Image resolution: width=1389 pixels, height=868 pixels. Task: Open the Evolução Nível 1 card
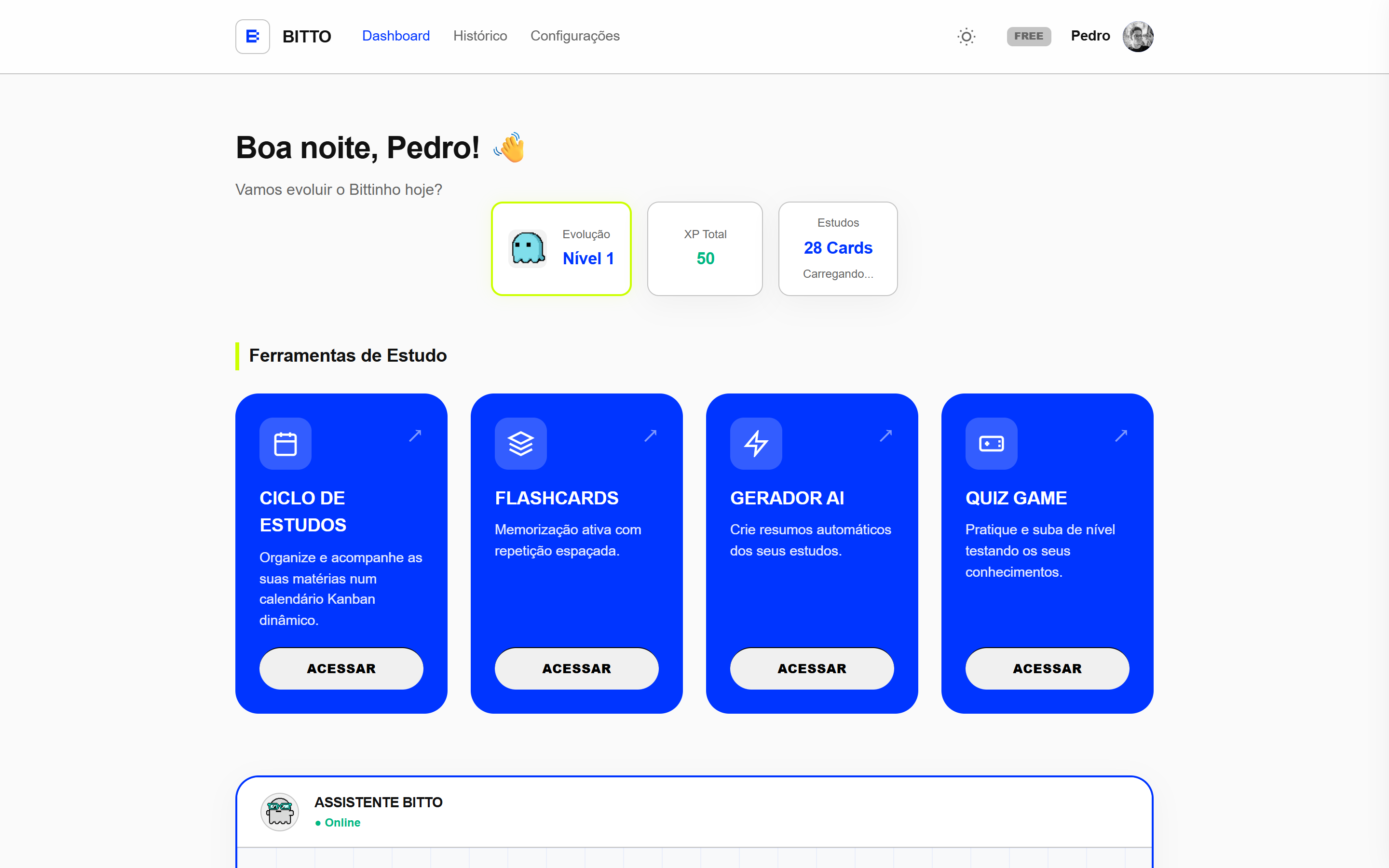pyautogui.click(x=561, y=248)
